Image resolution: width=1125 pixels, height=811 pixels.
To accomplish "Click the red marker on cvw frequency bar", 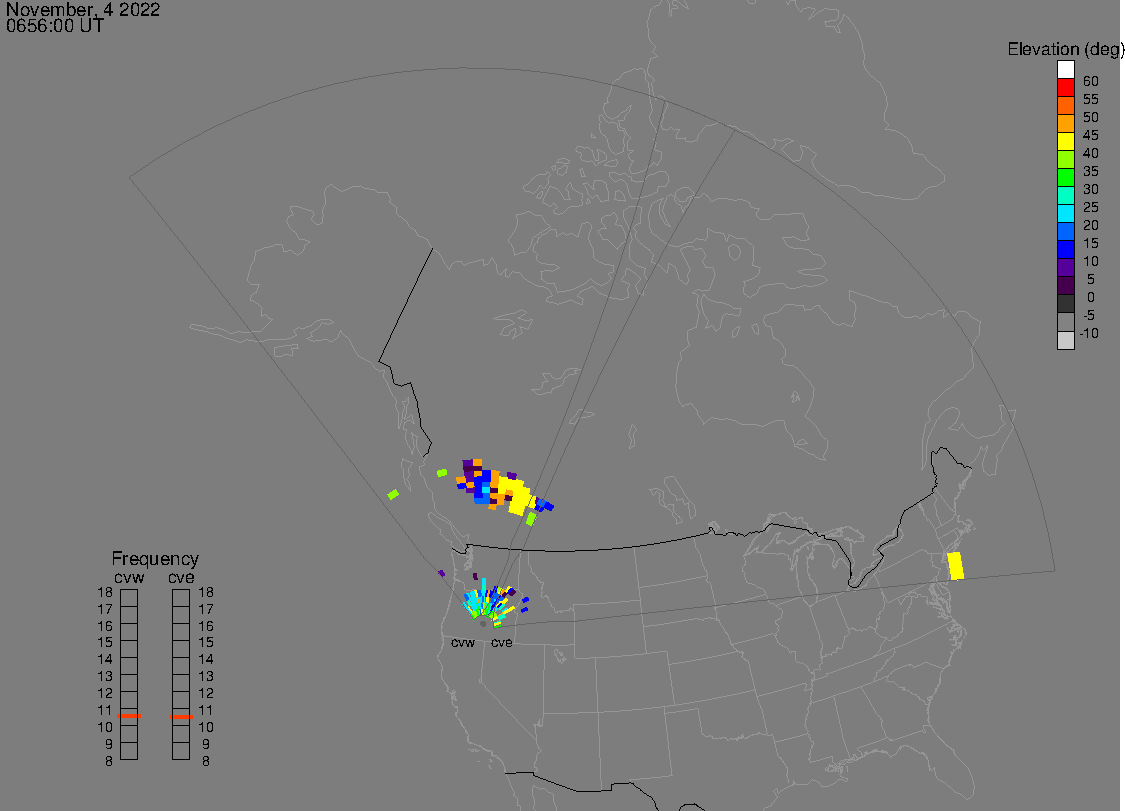I will (129, 716).
